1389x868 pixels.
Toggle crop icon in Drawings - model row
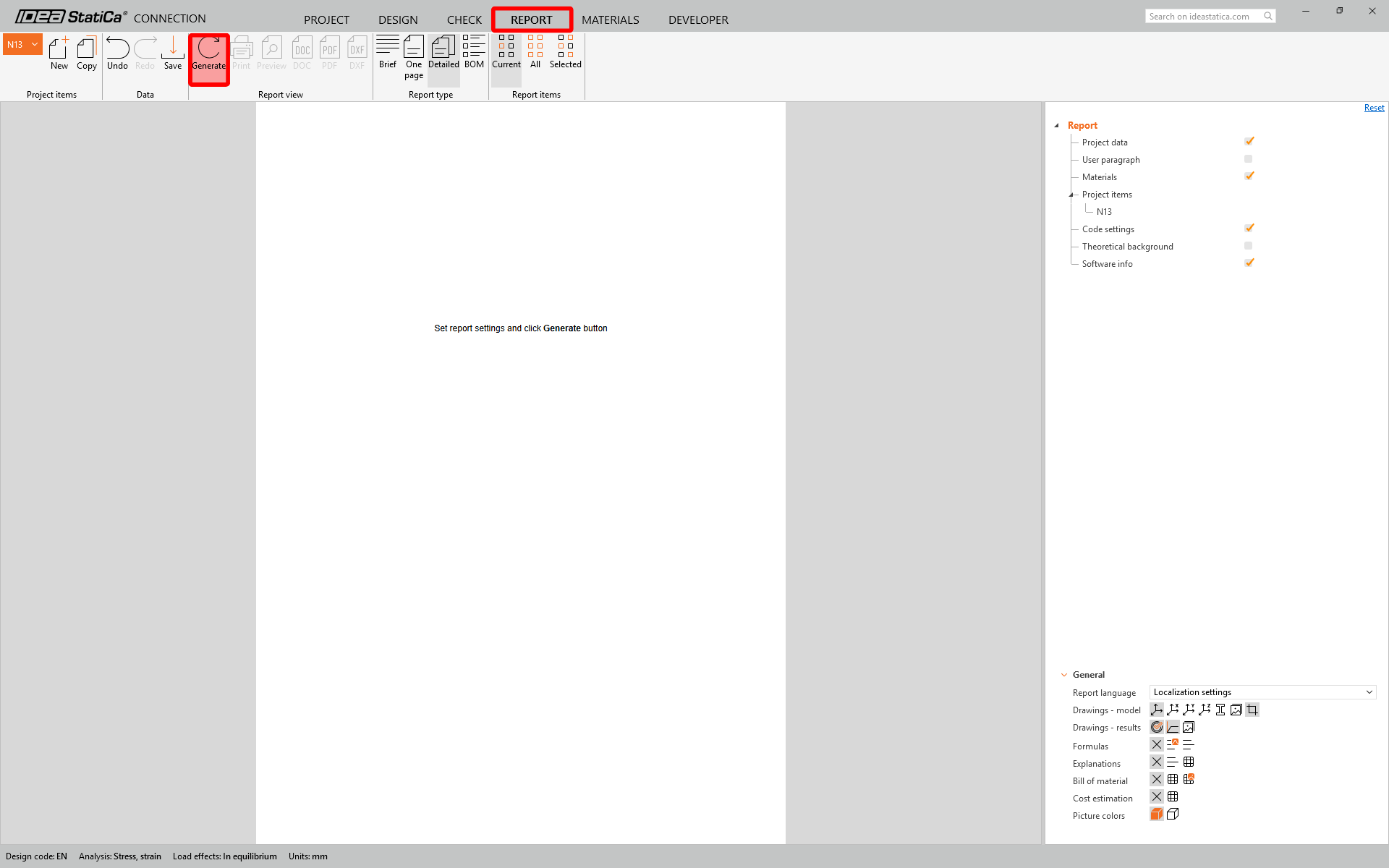click(1252, 710)
